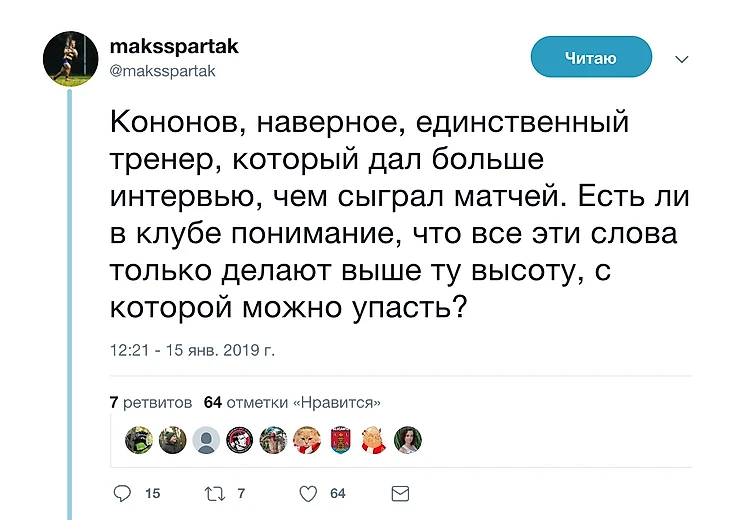Expand the tweet options chevron menu
This screenshot has width=730, height=520.
pyautogui.click(x=682, y=59)
